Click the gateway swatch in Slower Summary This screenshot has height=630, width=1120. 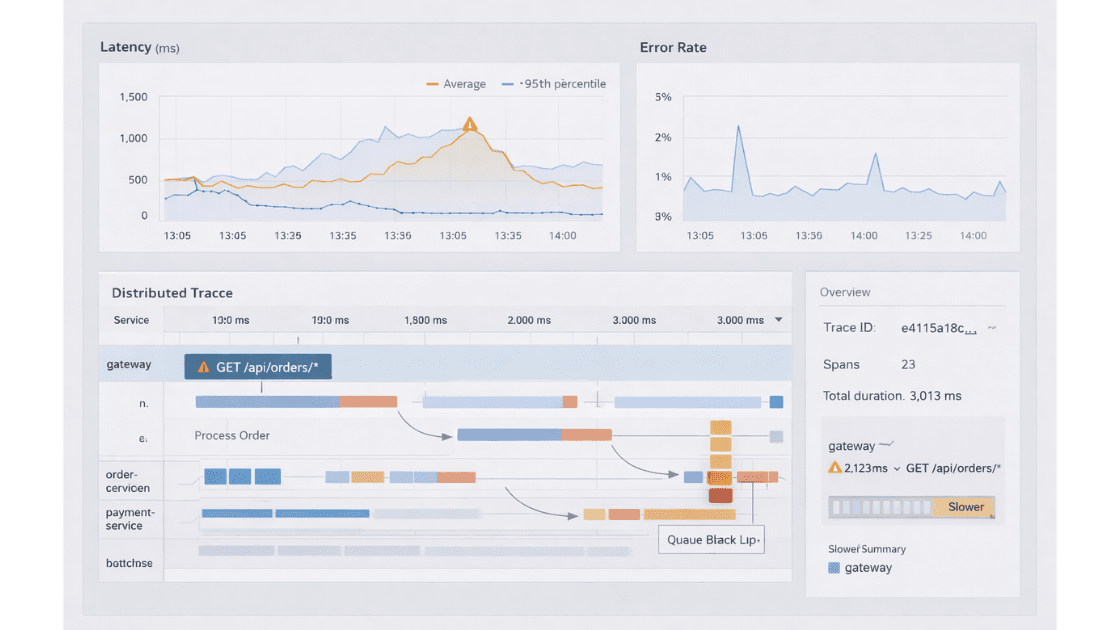(834, 568)
